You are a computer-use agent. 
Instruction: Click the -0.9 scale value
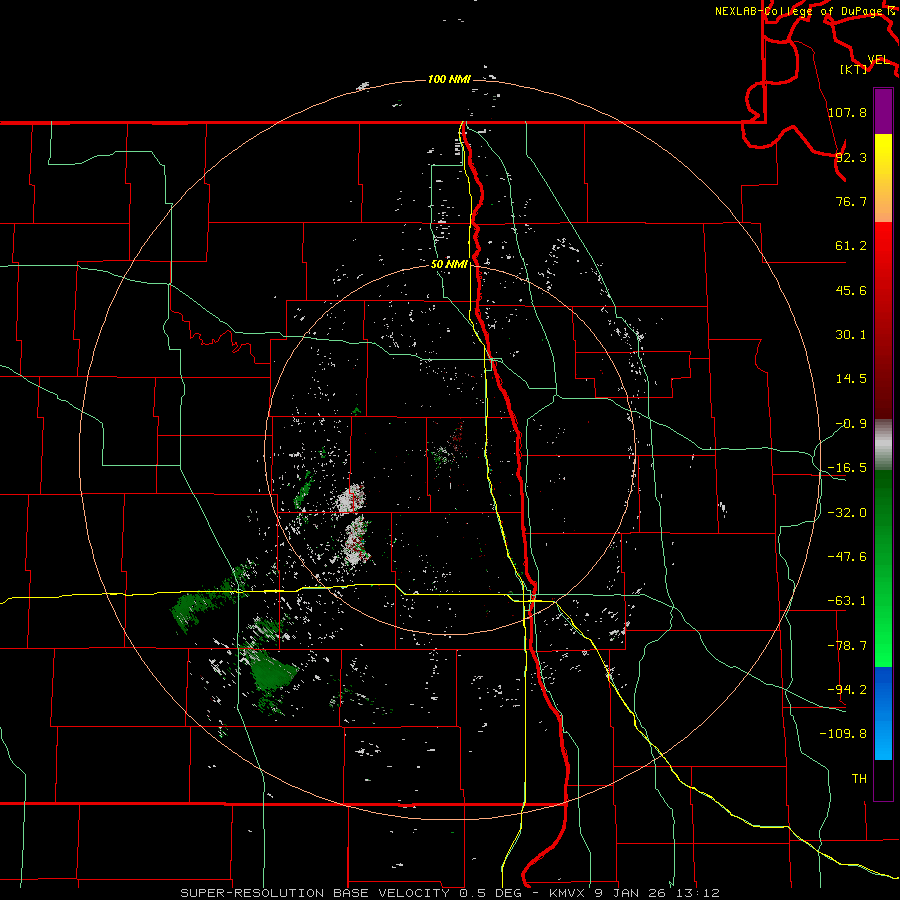pos(851,424)
